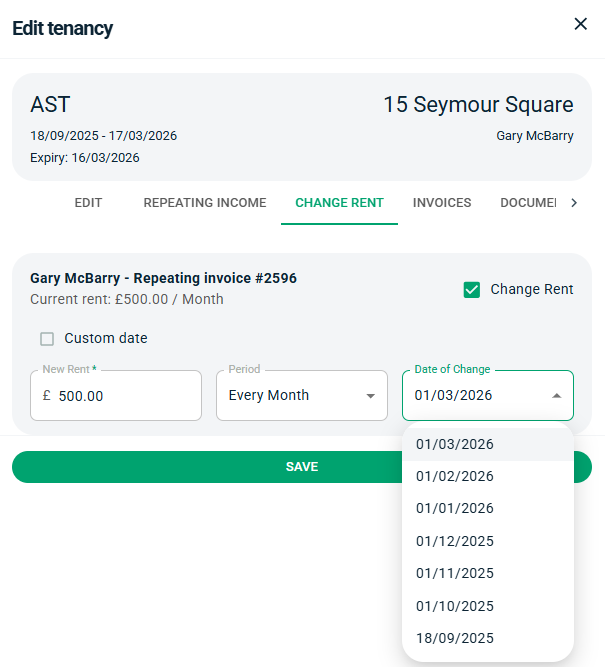This screenshot has width=605, height=667.
Task: Click the New Rent amount field
Action: tap(125, 396)
